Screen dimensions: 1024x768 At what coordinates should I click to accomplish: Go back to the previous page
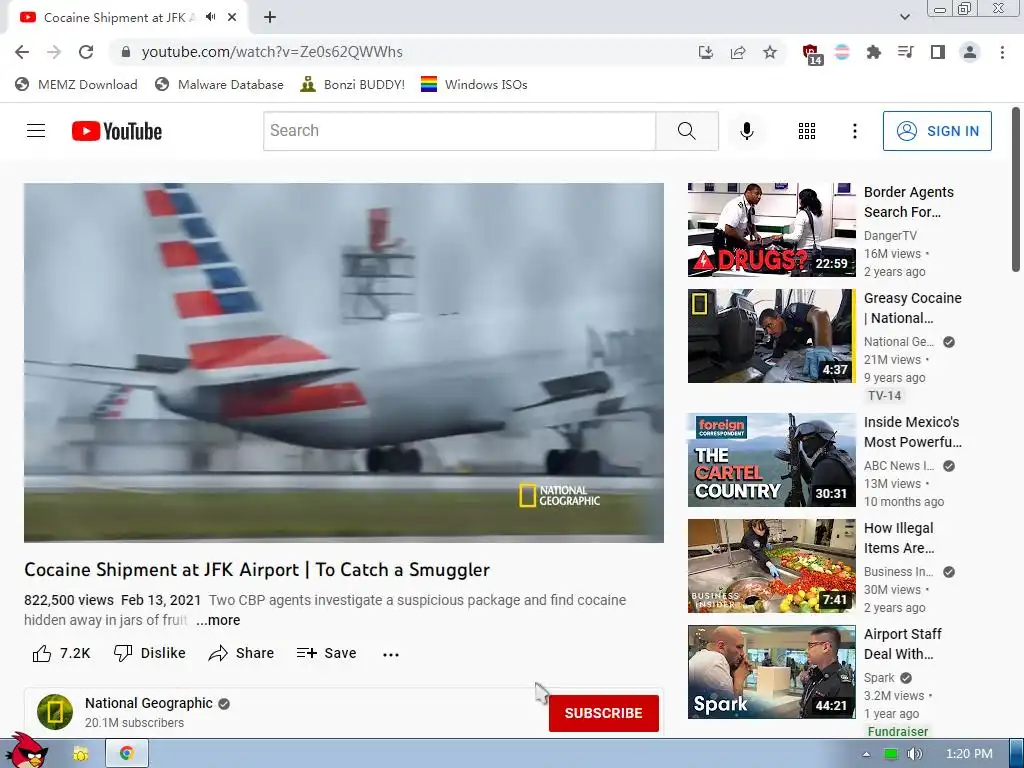pos(22,52)
